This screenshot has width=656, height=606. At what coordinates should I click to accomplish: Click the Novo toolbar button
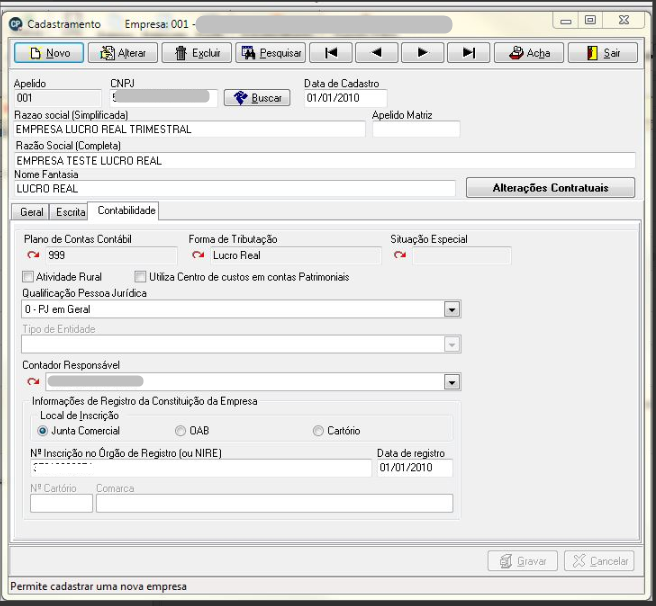(x=49, y=53)
